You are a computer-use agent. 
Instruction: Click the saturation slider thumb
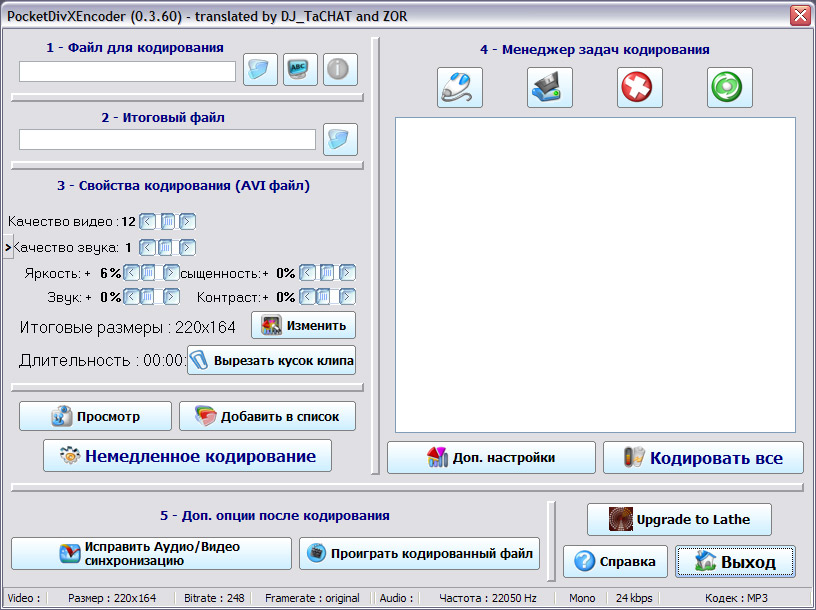(x=327, y=272)
